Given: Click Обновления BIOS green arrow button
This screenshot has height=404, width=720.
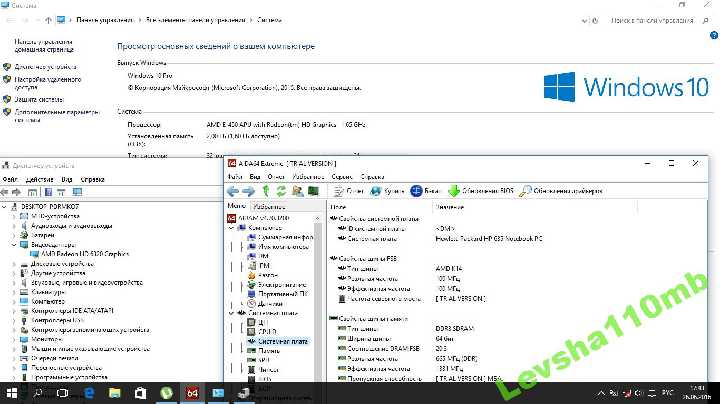Looking at the screenshot, I should pyautogui.click(x=481, y=191).
